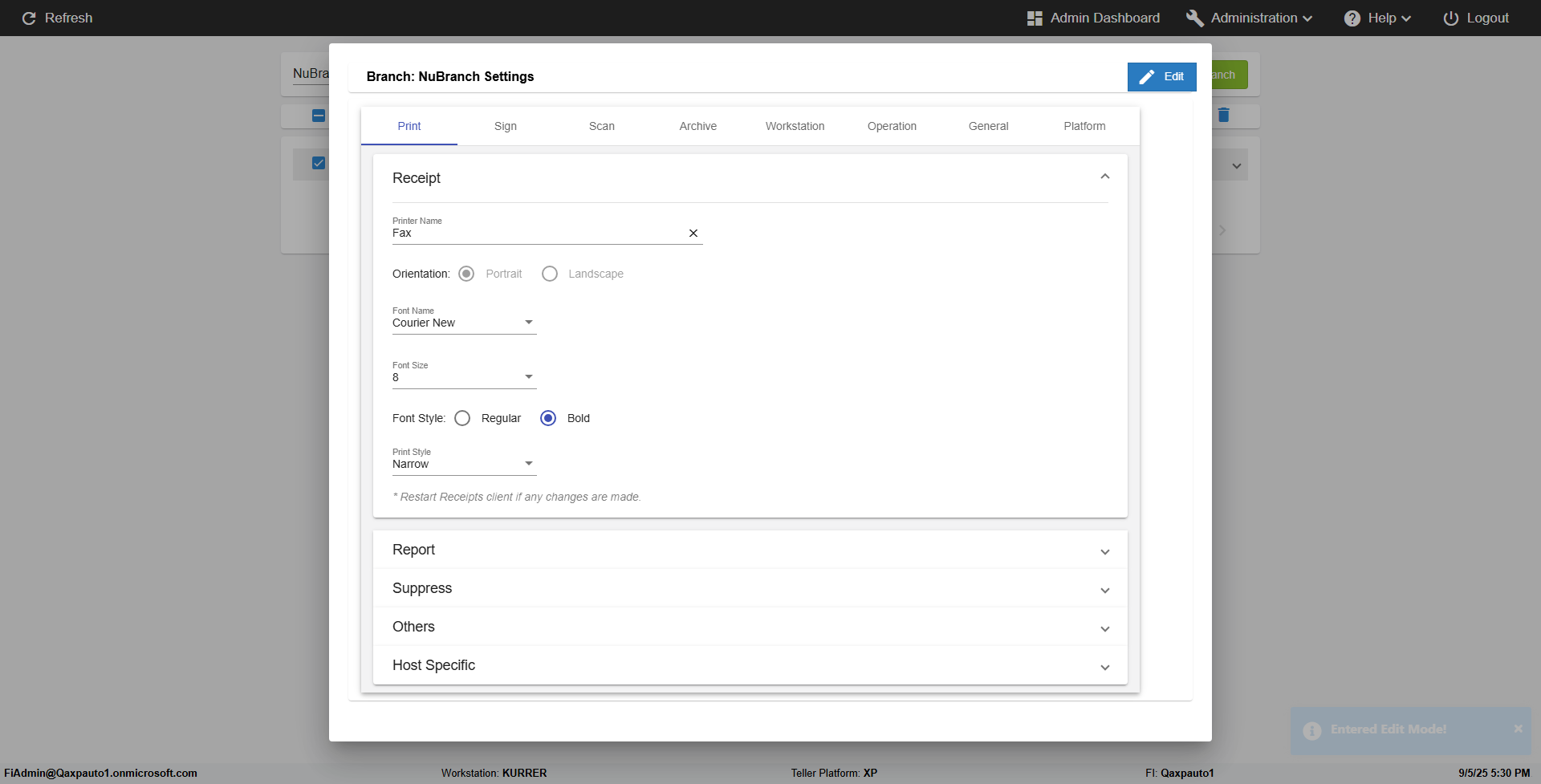Clear the Printer Name field with X

pyautogui.click(x=693, y=234)
